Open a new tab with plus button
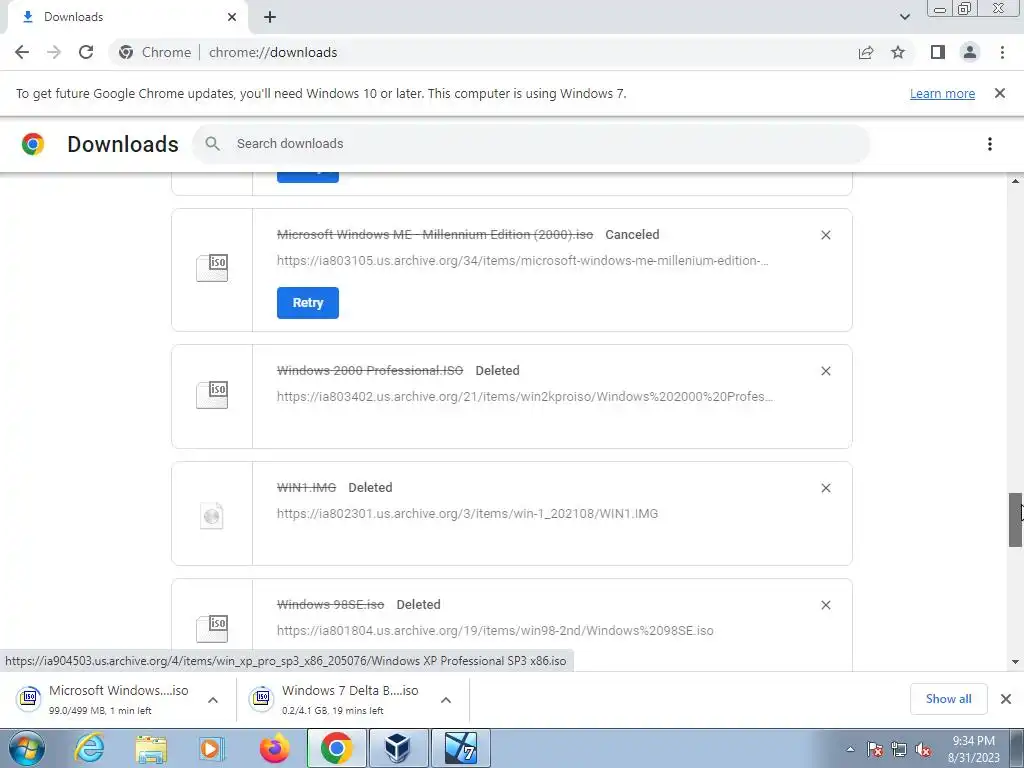 click(270, 17)
